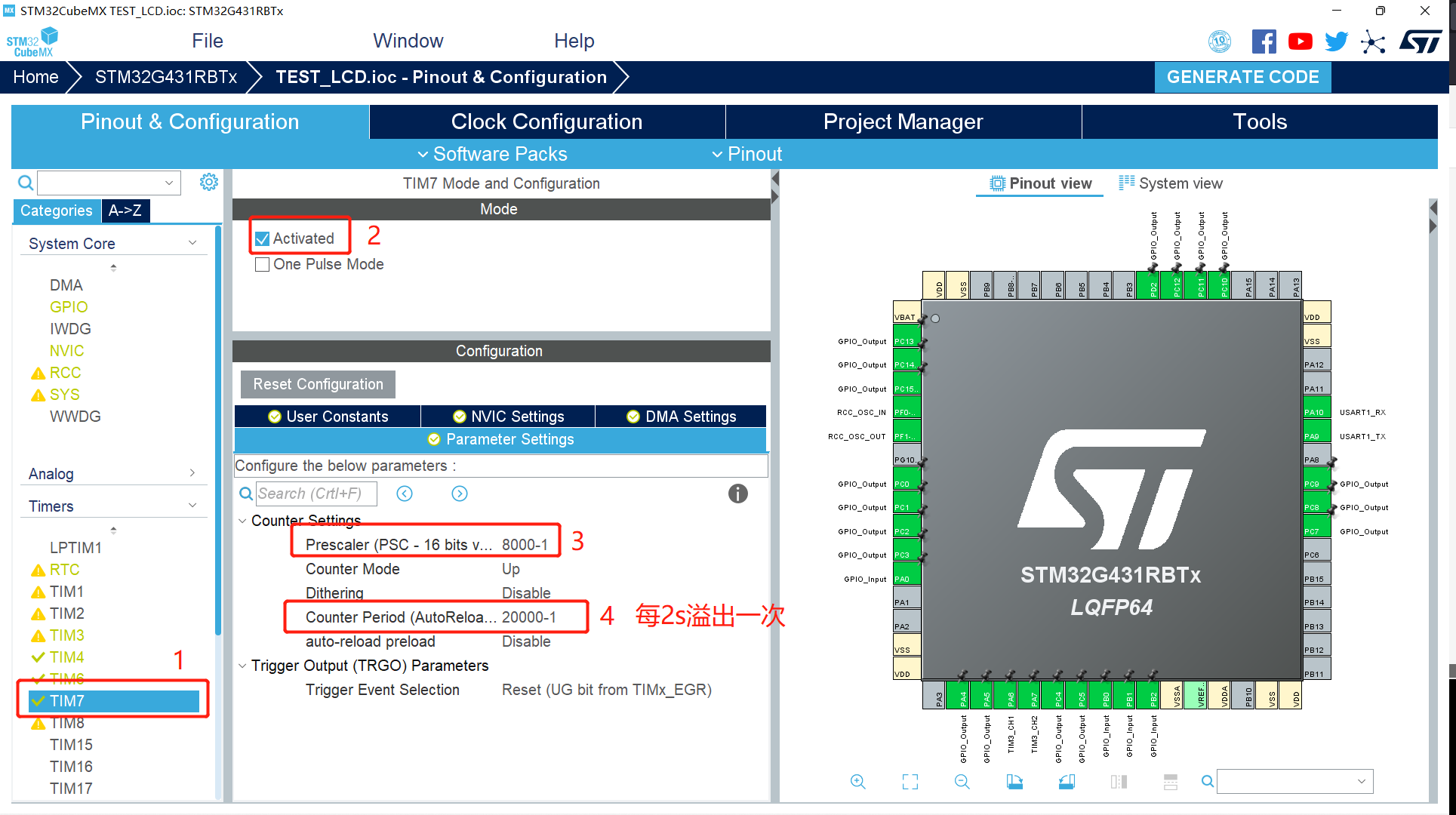Open the ST YouTube channel icon
The image size is (1456, 815).
(1300, 42)
